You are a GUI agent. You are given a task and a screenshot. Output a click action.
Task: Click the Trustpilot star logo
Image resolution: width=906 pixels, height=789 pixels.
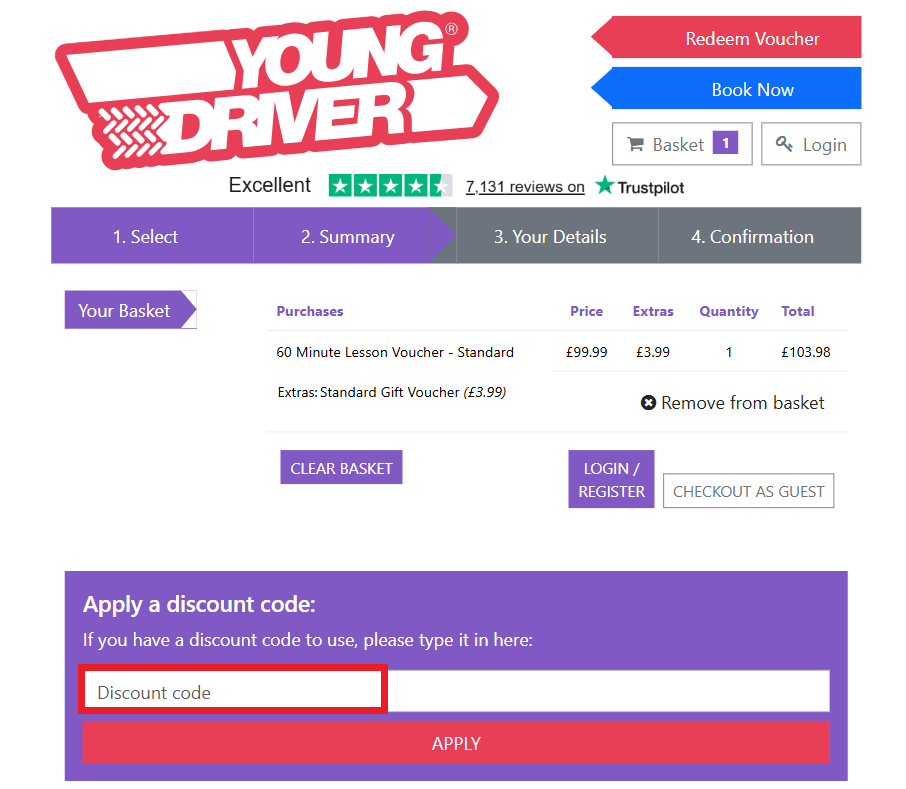(x=602, y=186)
